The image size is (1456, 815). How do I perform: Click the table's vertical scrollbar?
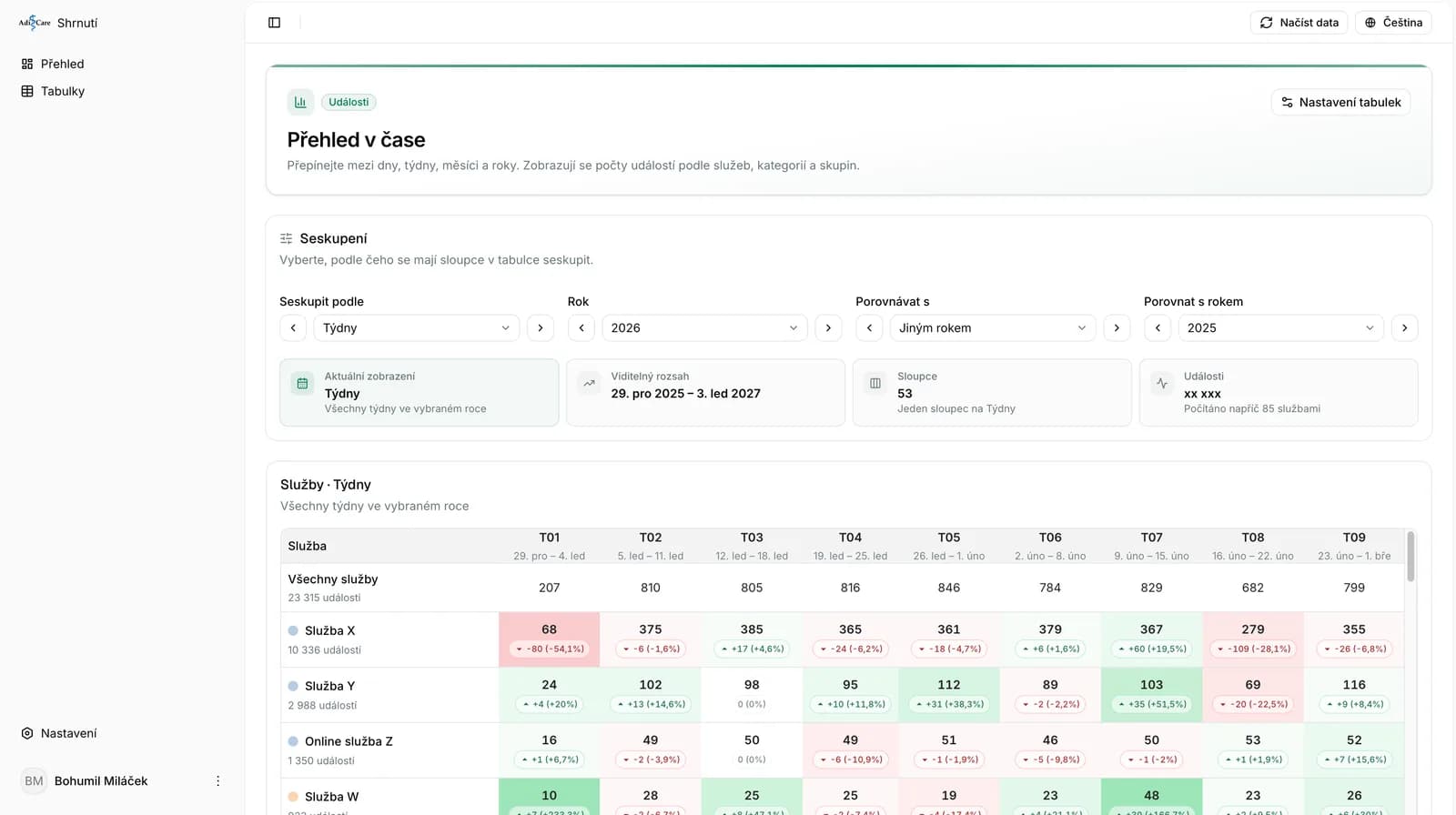tap(1410, 555)
